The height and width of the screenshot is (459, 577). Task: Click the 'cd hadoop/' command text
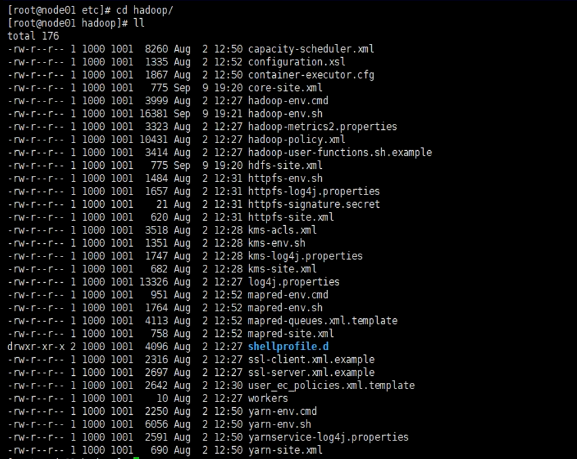tap(144, 10)
